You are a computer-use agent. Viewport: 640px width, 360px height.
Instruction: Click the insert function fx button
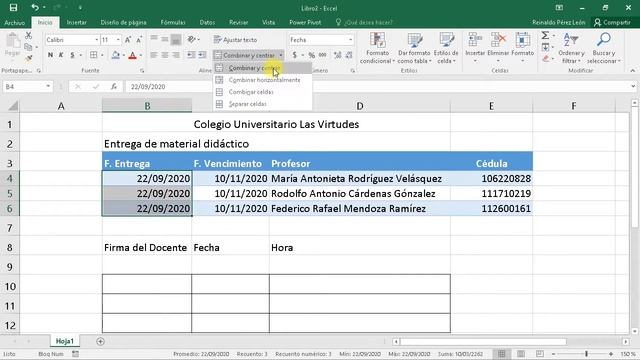coord(114,86)
